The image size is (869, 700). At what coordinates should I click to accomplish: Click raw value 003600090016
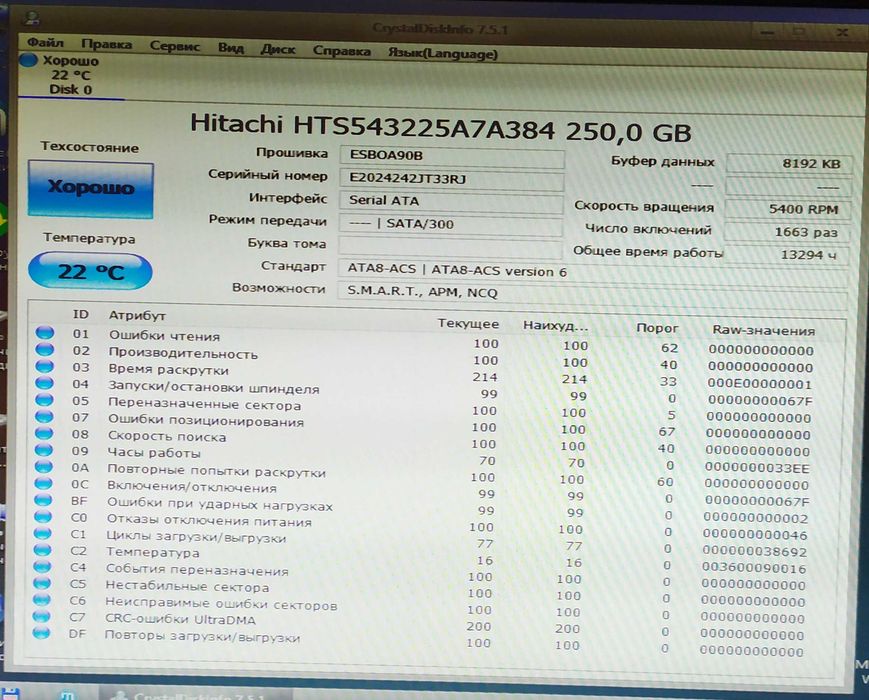[754, 568]
